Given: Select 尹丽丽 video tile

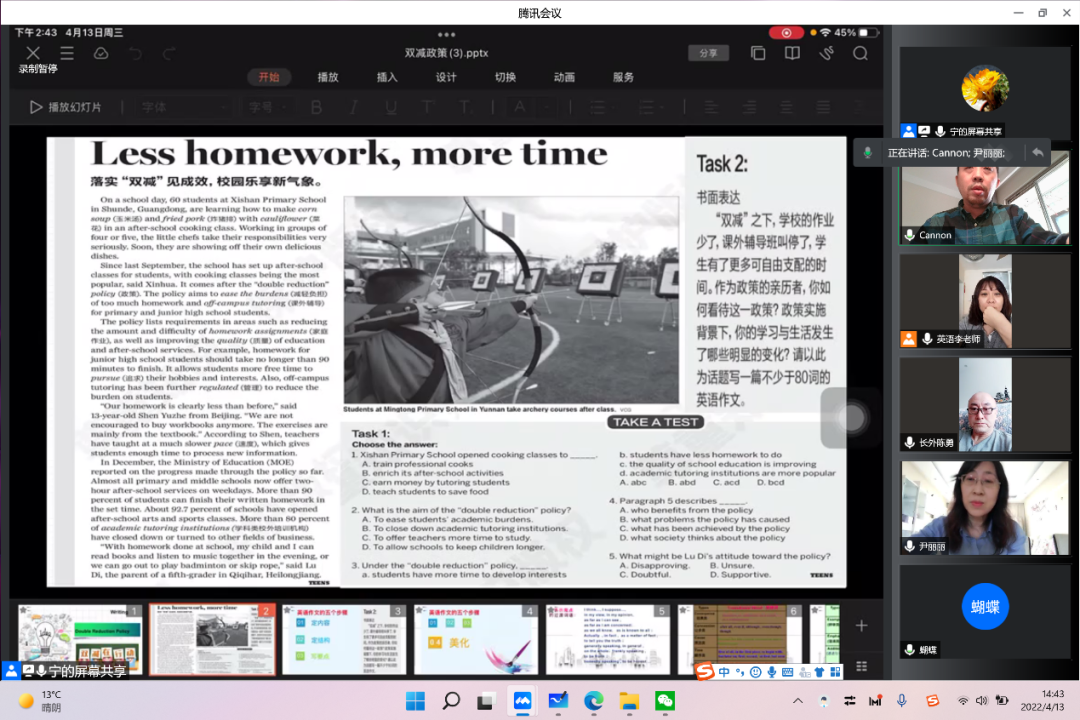Looking at the screenshot, I should (x=985, y=508).
